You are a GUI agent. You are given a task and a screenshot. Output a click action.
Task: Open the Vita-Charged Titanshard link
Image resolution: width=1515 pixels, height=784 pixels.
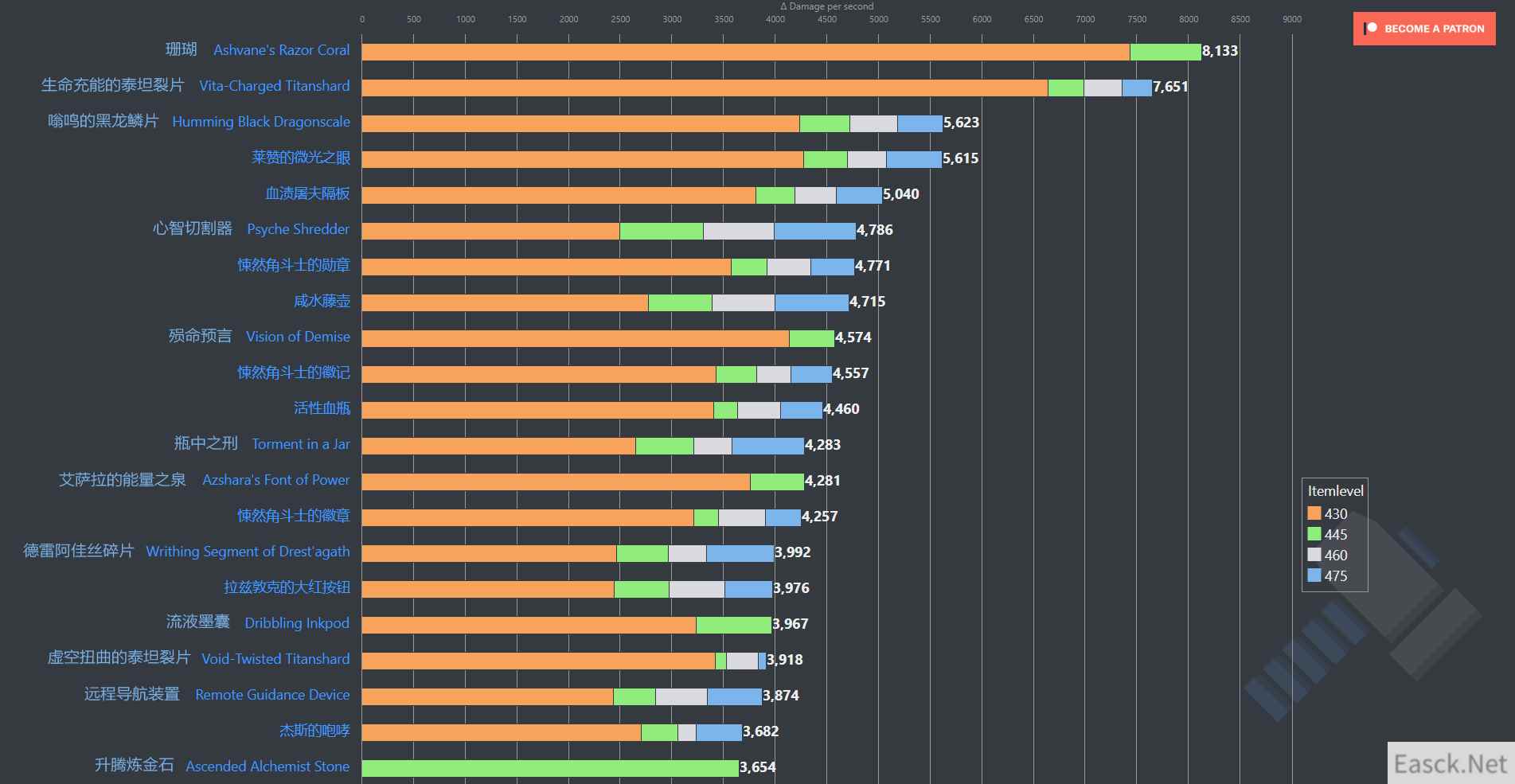click(x=274, y=86)
